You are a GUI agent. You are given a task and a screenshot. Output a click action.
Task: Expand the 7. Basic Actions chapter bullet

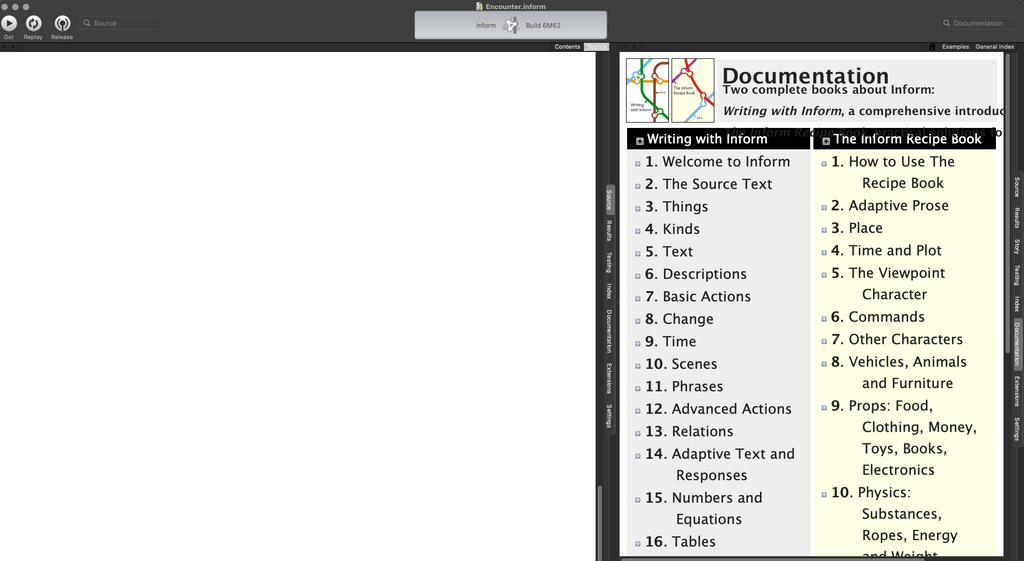tap(638, 299)
